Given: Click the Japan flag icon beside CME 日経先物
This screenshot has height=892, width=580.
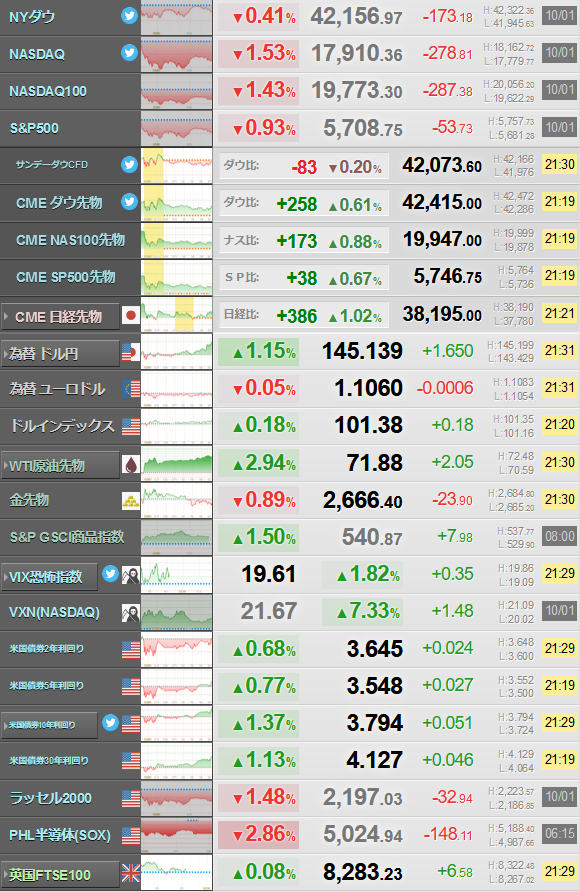Looking at the screenshot, I should coord(131,315).
